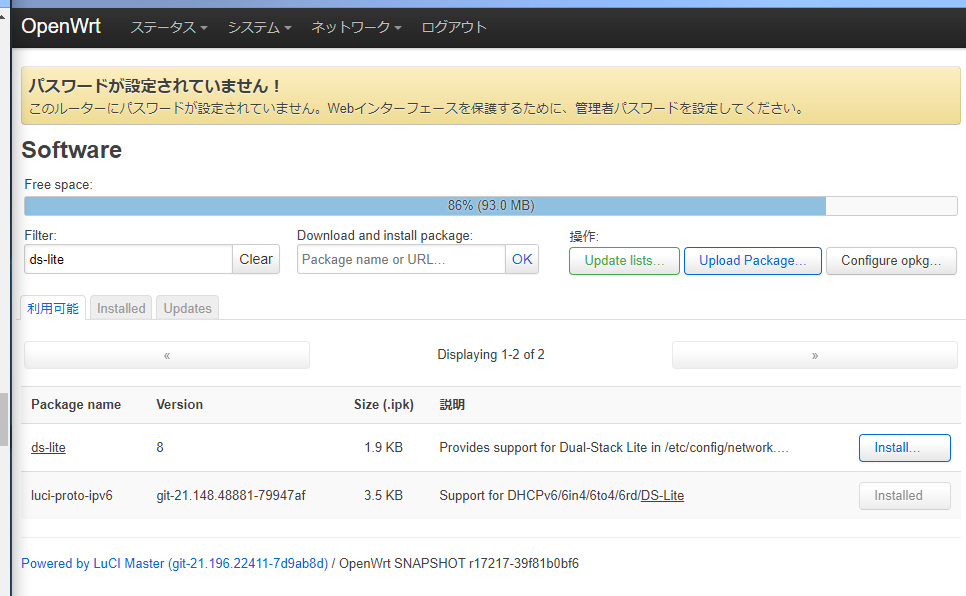Viewport: 966px width, 596px height.
Task: Open the Powered by LuCI Master link
Action: pos(174,563)
